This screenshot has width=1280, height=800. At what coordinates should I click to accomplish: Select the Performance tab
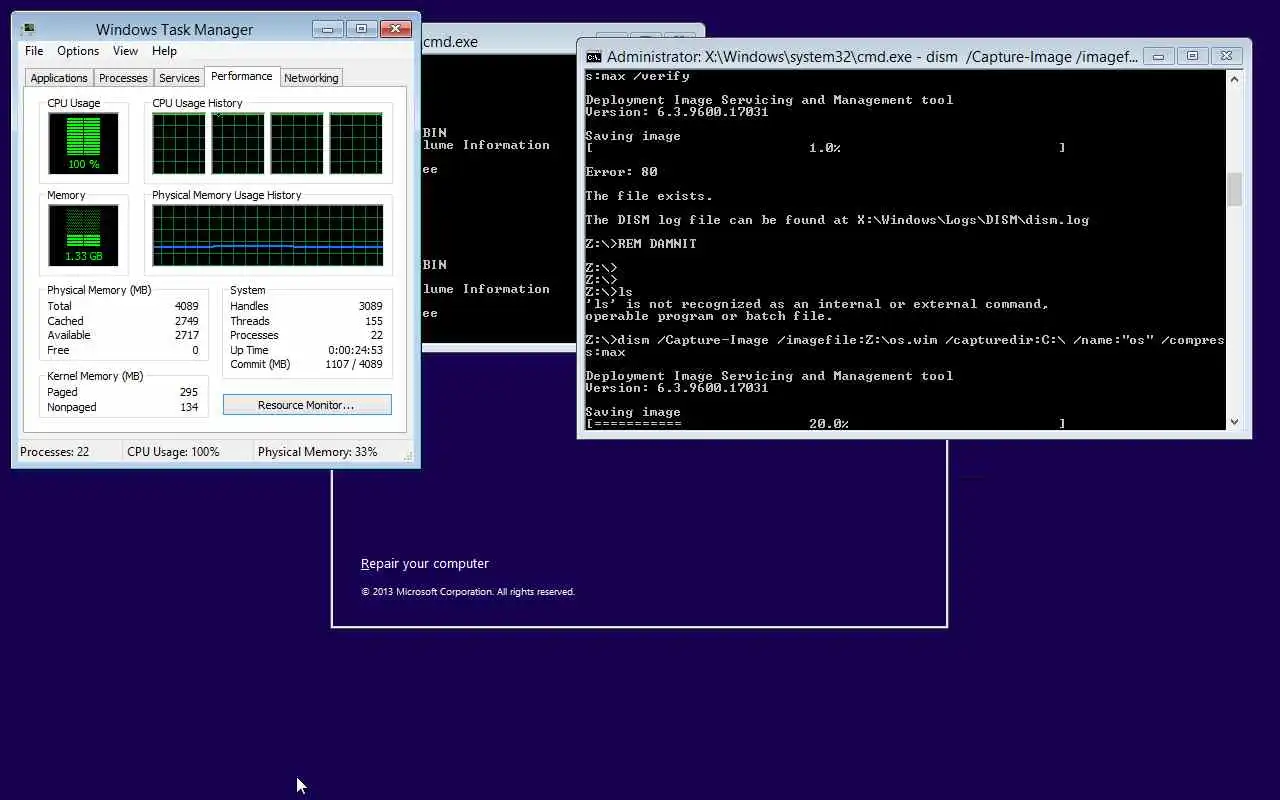(x=241, y=76)
